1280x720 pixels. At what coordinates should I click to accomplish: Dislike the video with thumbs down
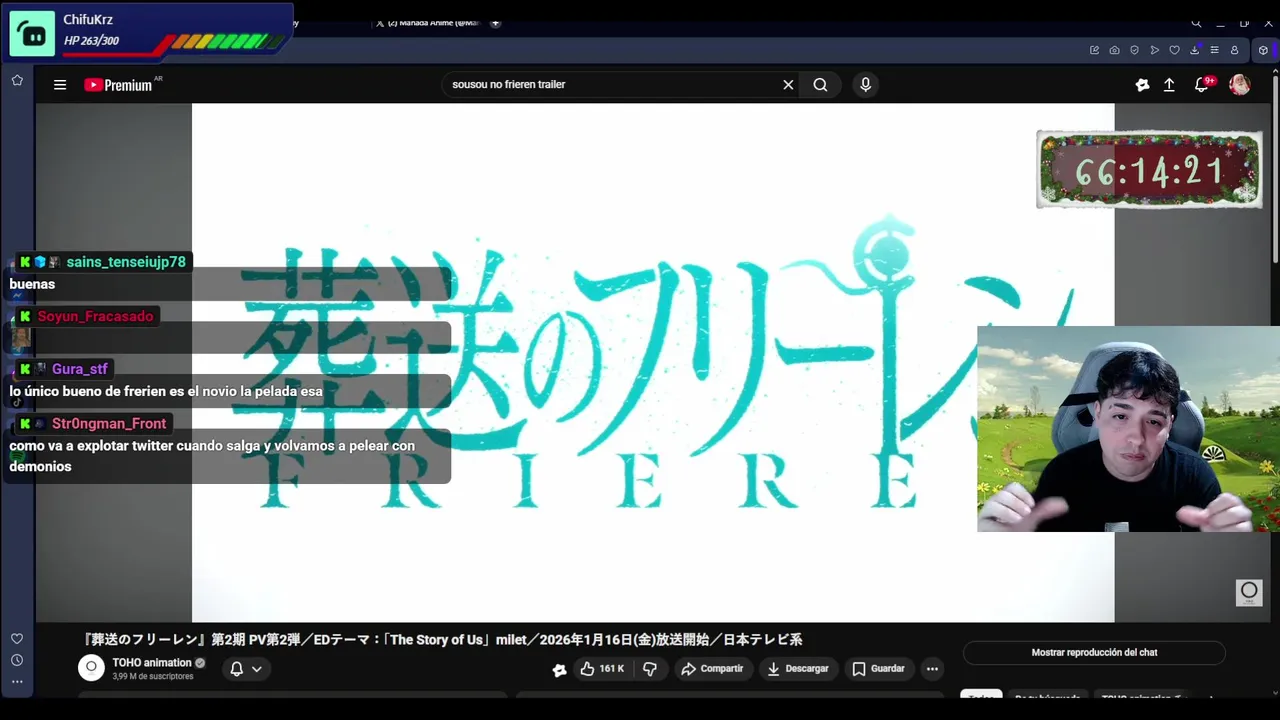(x=650, y=669)
